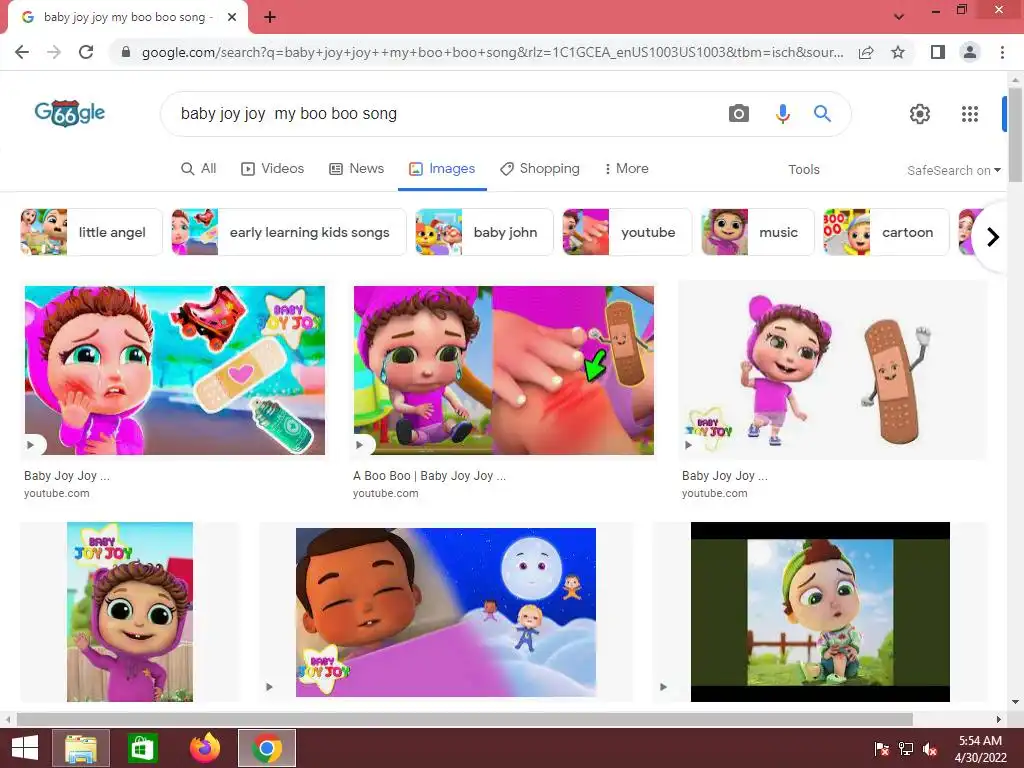
Task: Expand the More search categories menu
Action: point(626,168)
